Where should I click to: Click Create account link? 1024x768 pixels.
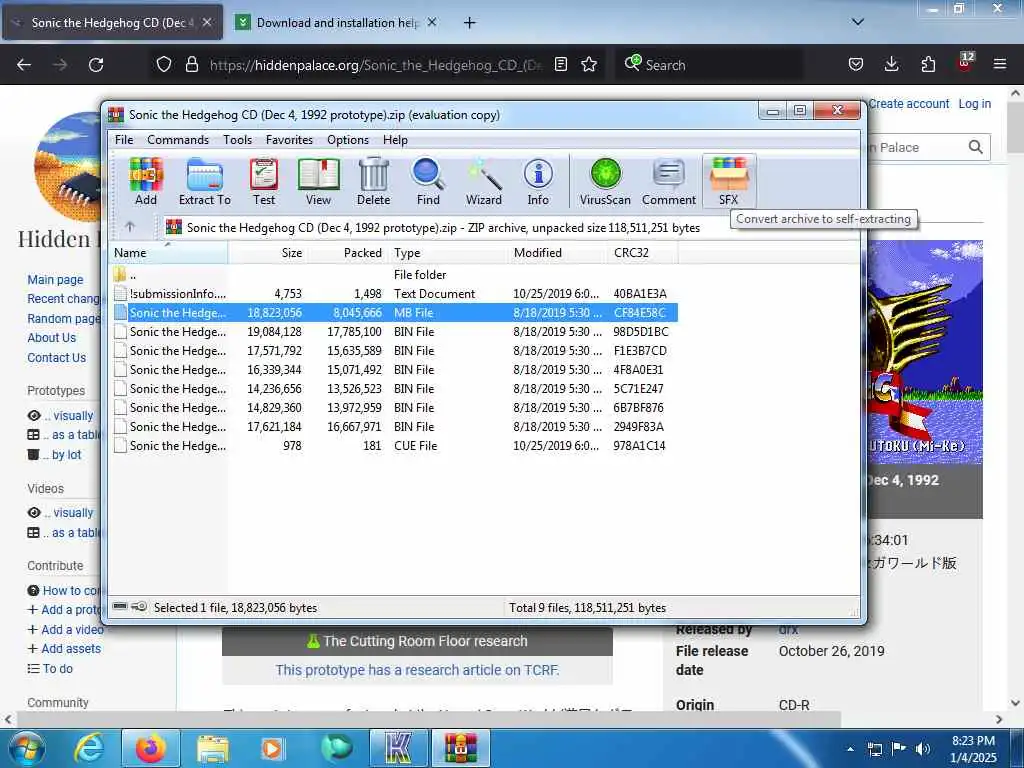[x=909, y=104]
